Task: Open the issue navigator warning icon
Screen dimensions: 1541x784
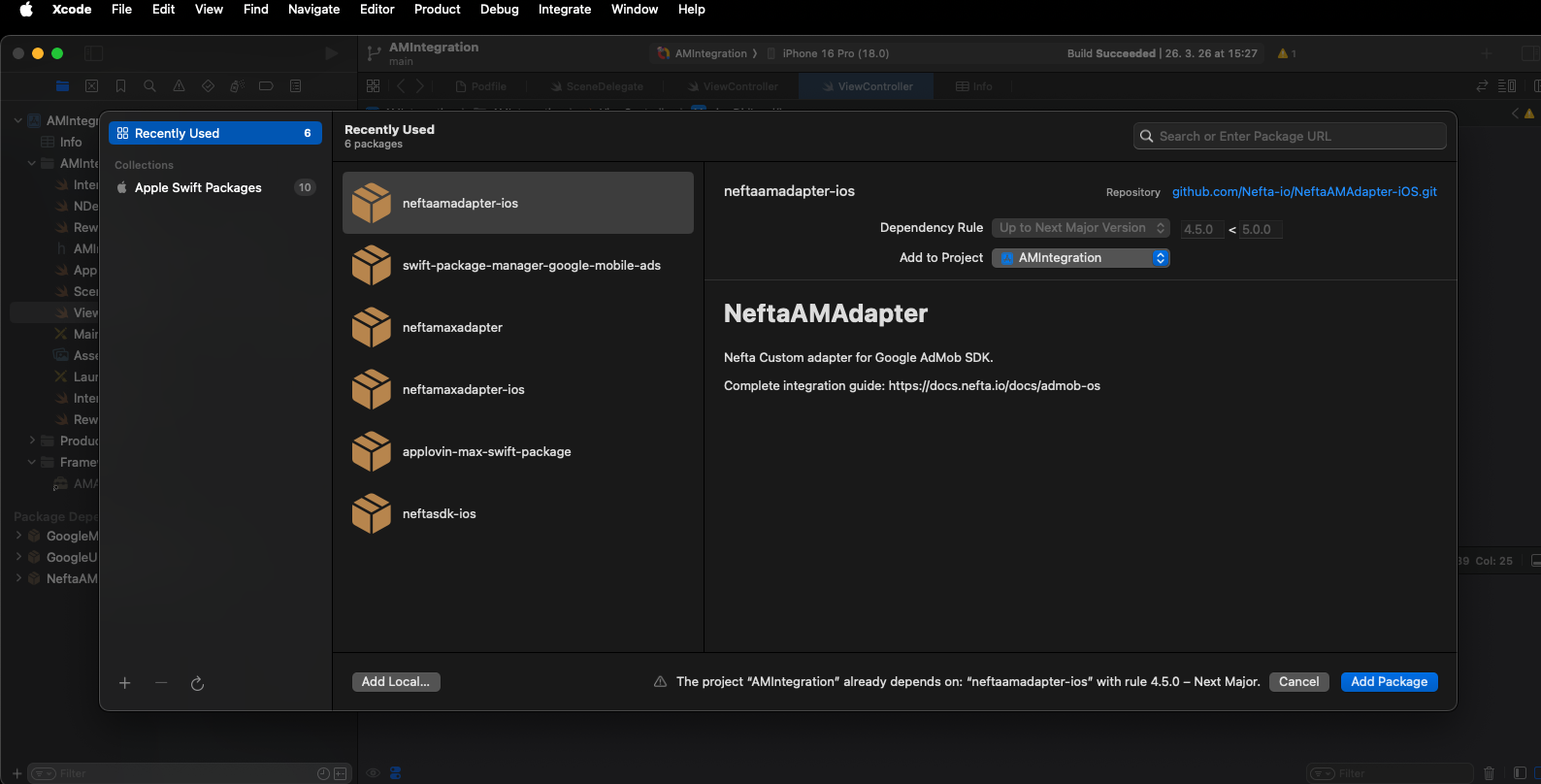Action: (179, 85)
